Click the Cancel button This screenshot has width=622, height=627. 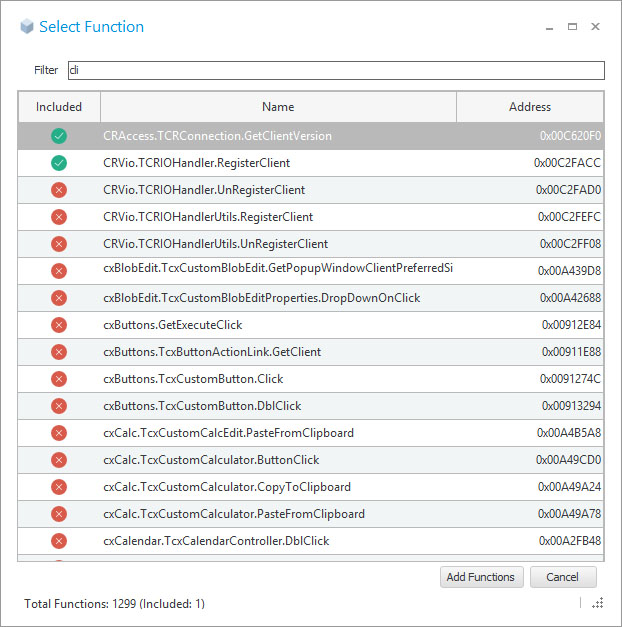coord(563,577)
